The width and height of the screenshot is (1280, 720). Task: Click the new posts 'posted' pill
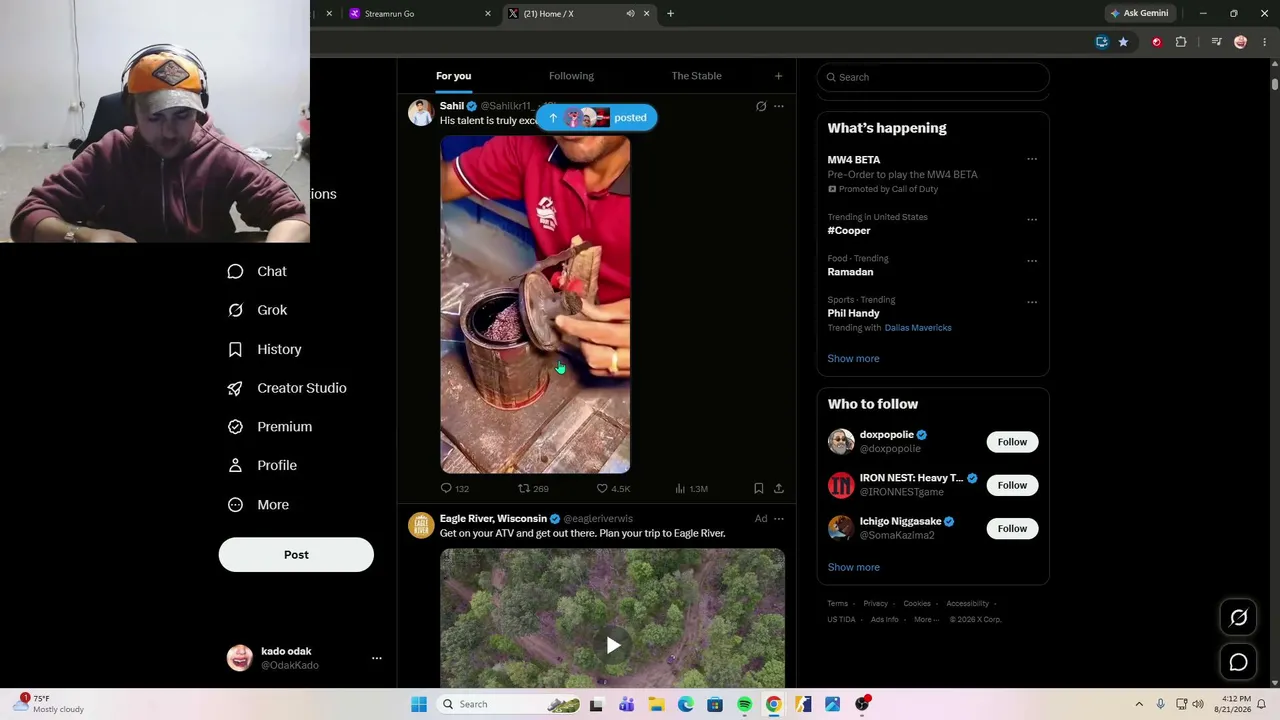click(x=597, y=118)
